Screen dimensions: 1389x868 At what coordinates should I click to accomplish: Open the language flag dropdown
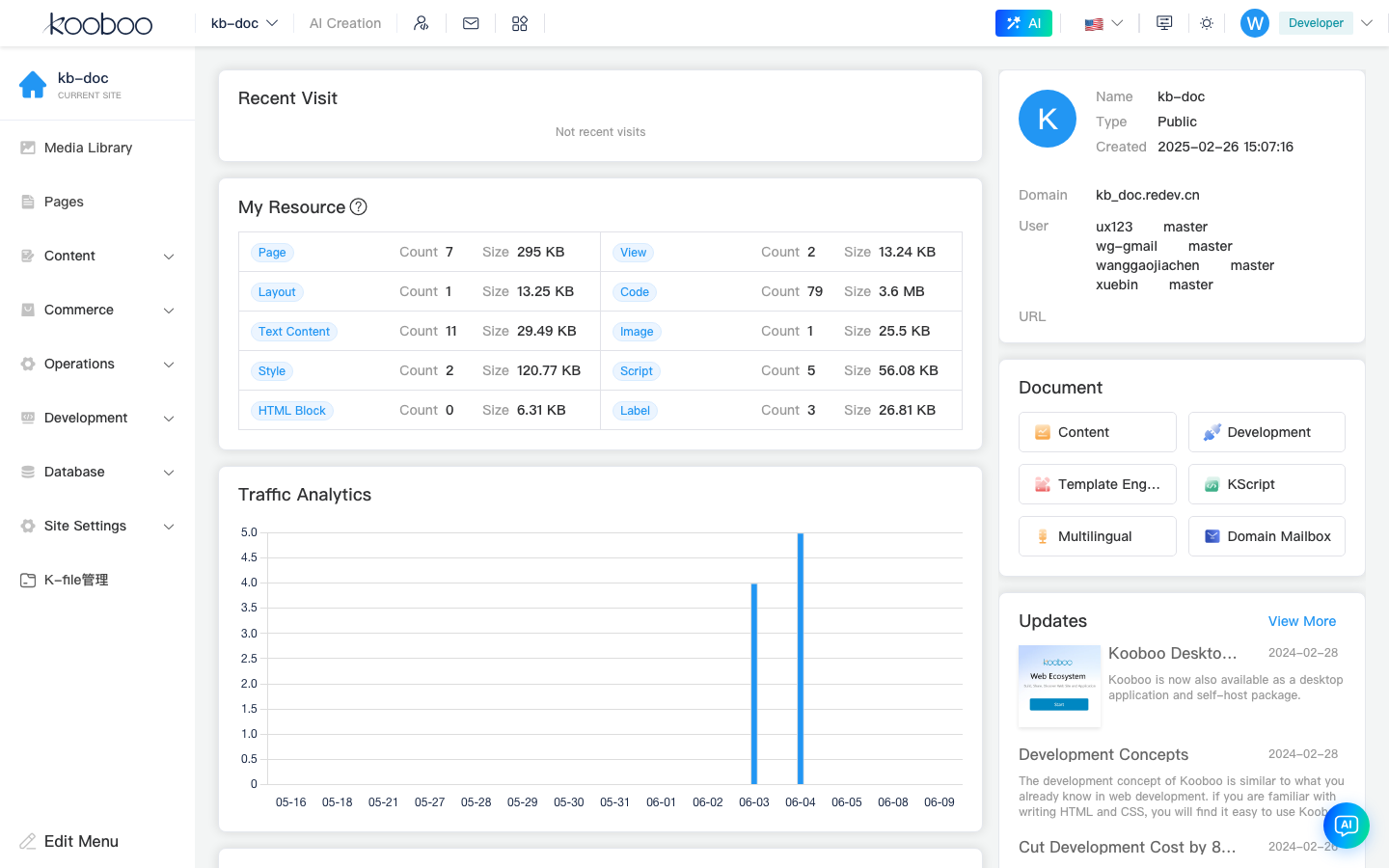[1103, 23]
